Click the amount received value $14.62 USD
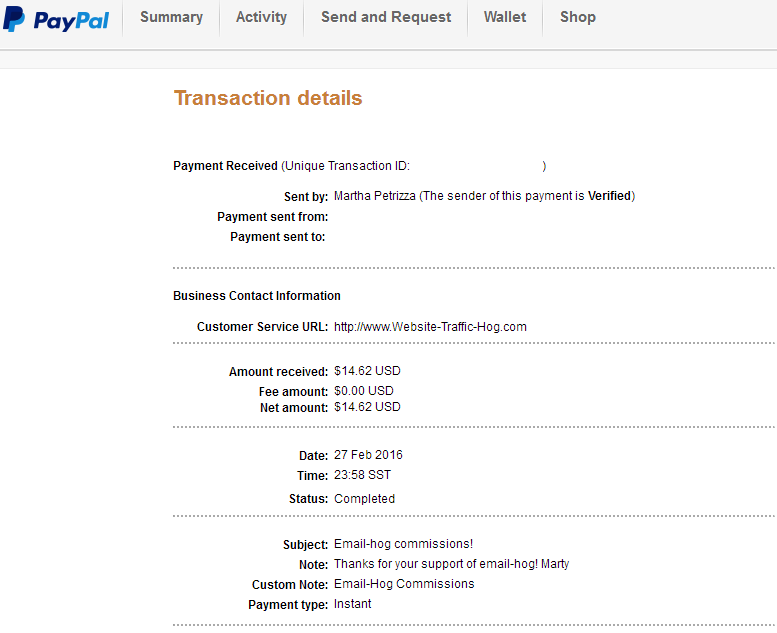The image size is (777, 633). [367, 371]
